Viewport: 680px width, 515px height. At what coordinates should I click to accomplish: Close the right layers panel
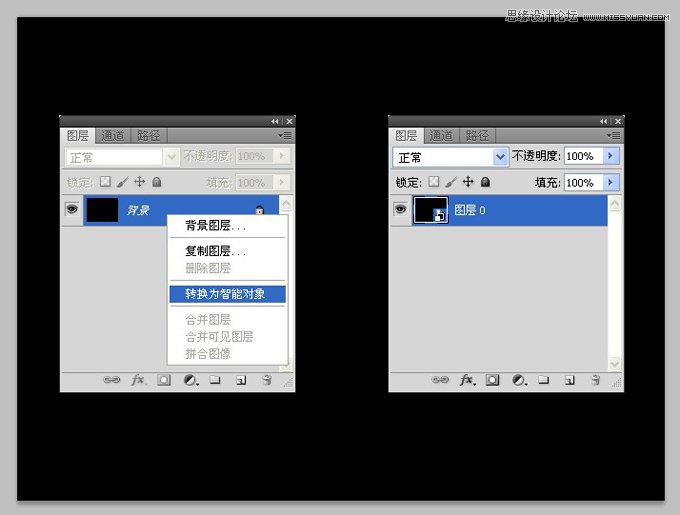click(x=618, y=121)
